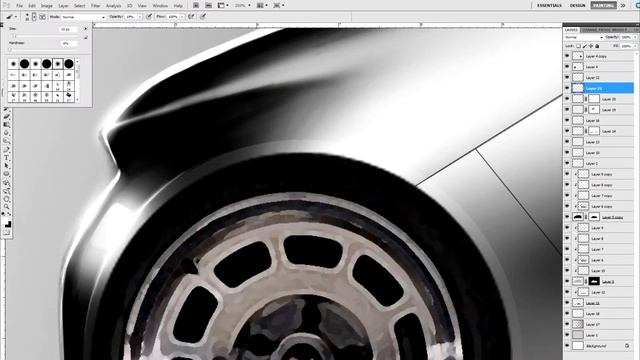Select the Zoom tool in the toolbox
This screenshot has width=640, height=360.
click(7, 207)
